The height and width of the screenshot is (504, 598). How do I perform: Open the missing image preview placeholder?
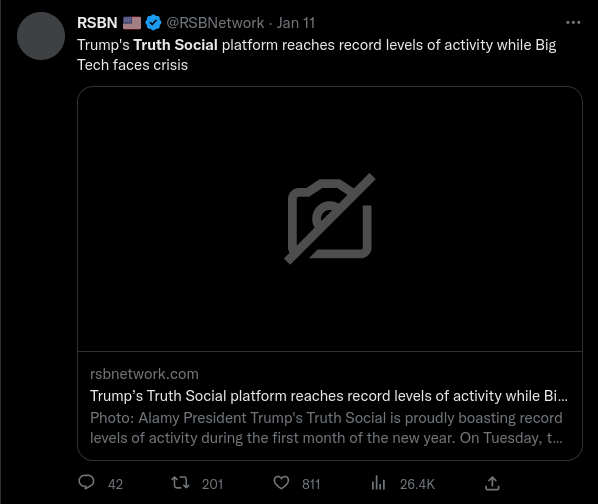(330, 219)
